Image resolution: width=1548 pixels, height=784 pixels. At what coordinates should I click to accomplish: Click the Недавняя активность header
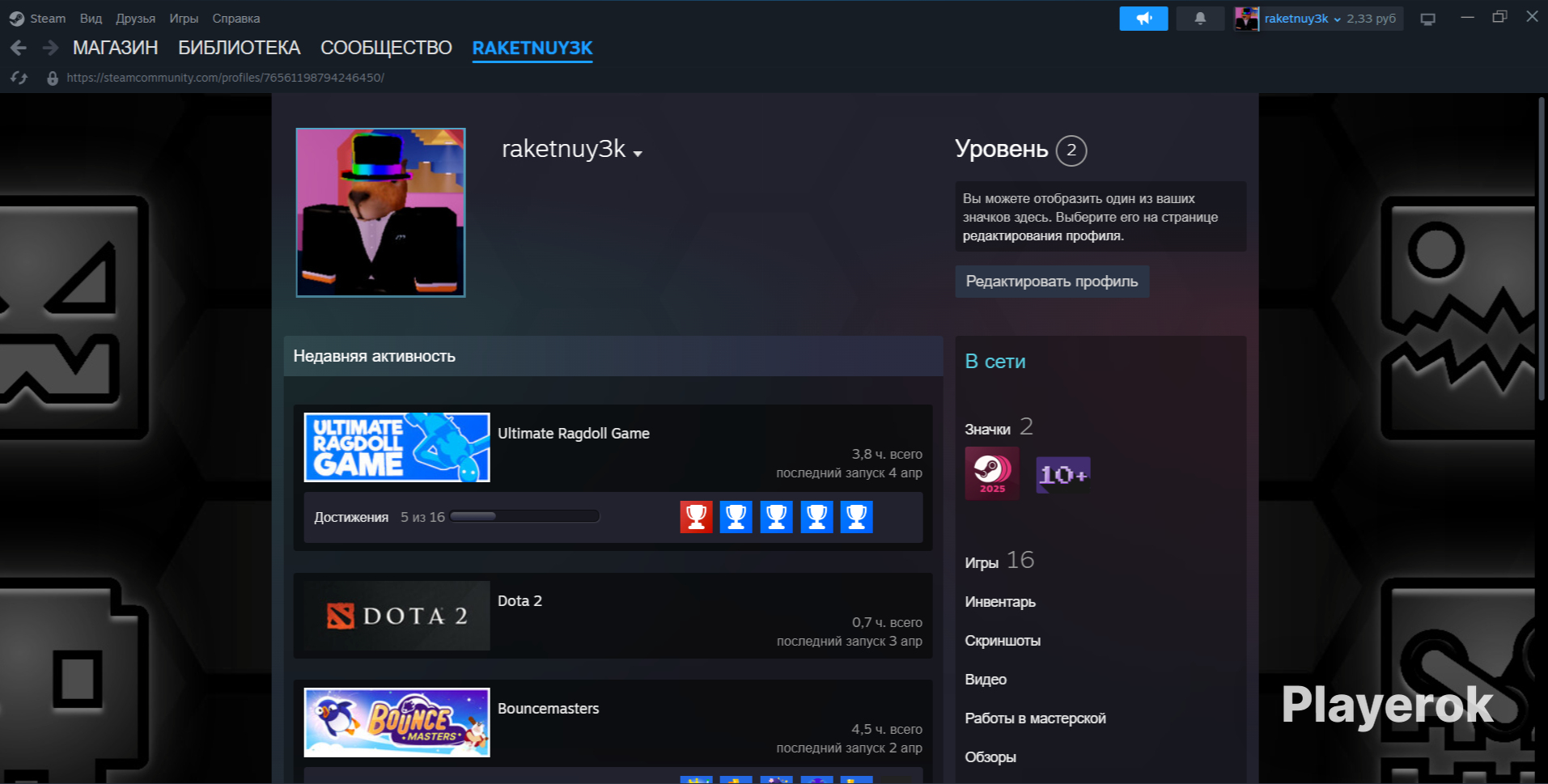point(613,356)
